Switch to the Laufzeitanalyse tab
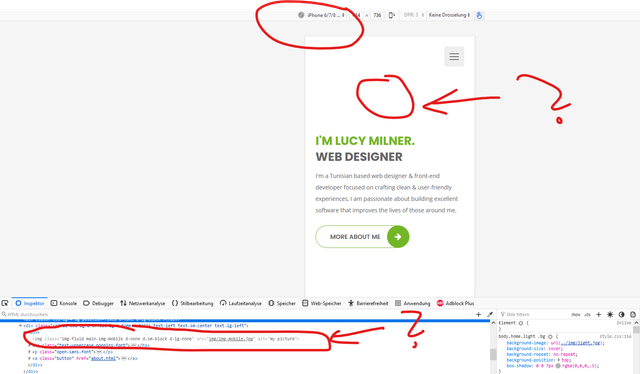The width and height of the screenshot is (640, 374). 240,303
